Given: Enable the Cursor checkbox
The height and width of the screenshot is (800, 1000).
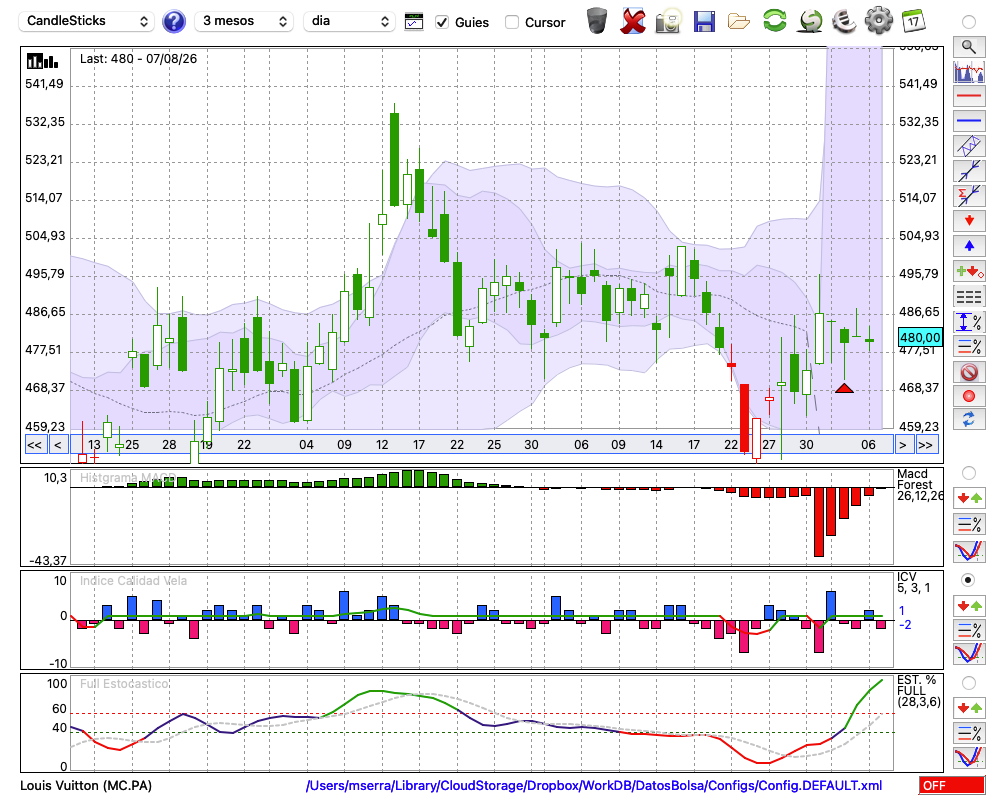Looking at the screenshot, I should (511, 22).
